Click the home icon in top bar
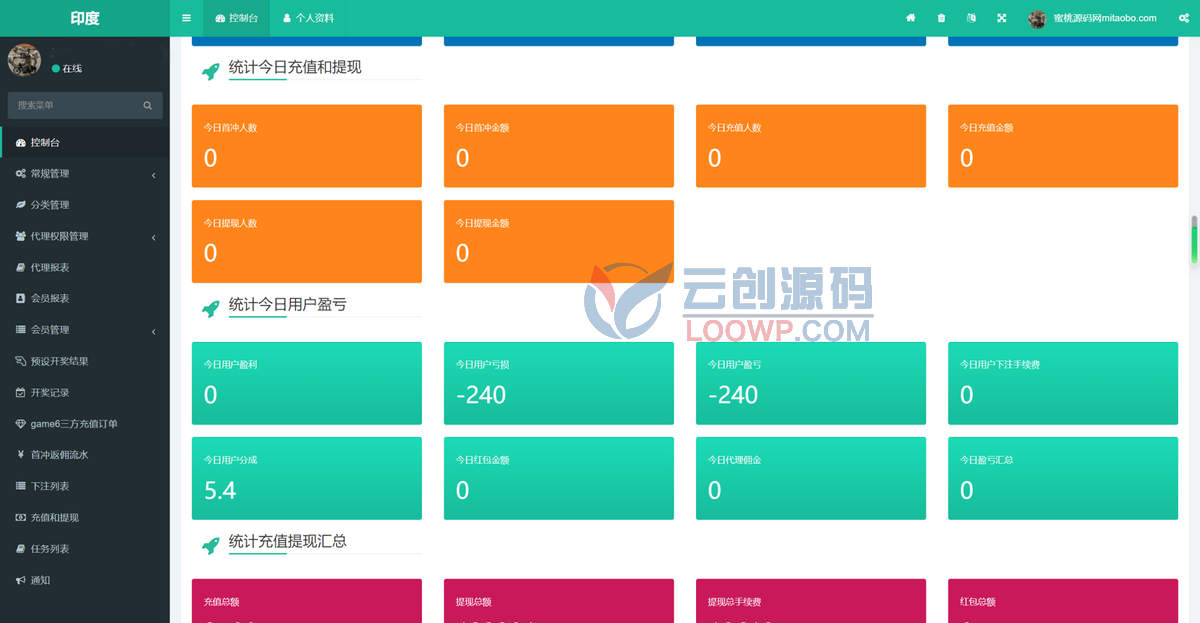 coord(911,18)
